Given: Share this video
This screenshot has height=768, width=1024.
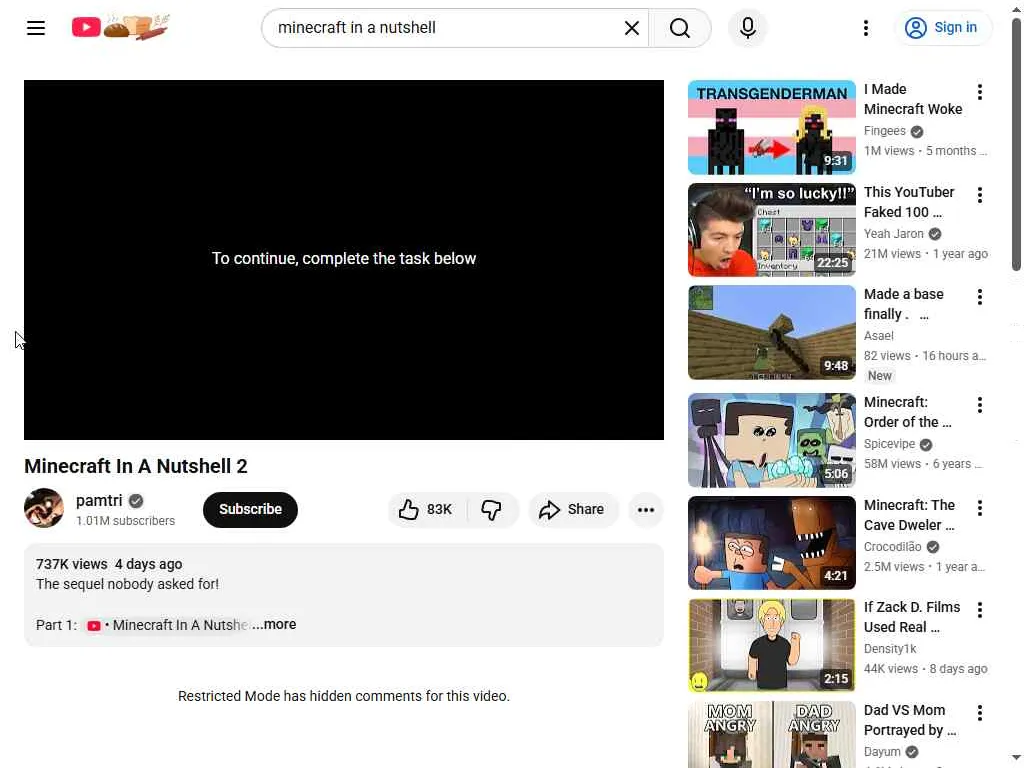Looking at the screenshot, I should click(572, 509).
